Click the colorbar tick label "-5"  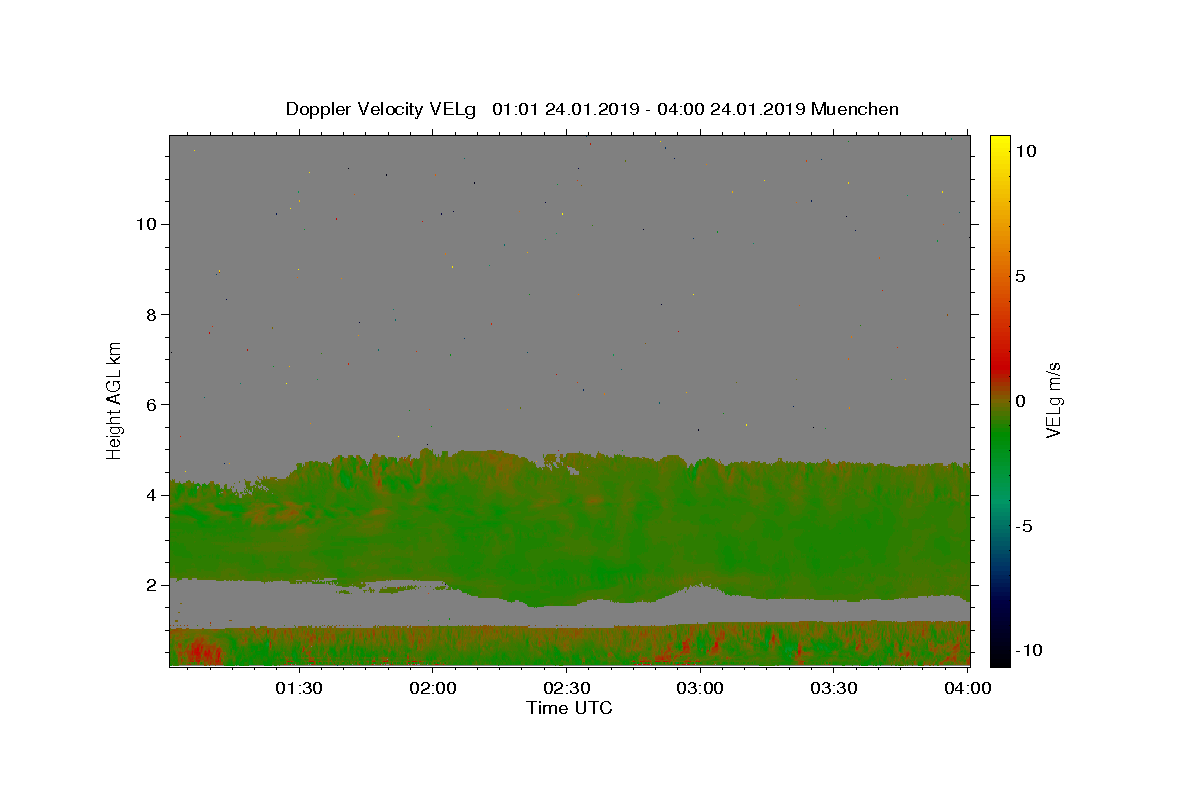click(x=1023, y=526)
